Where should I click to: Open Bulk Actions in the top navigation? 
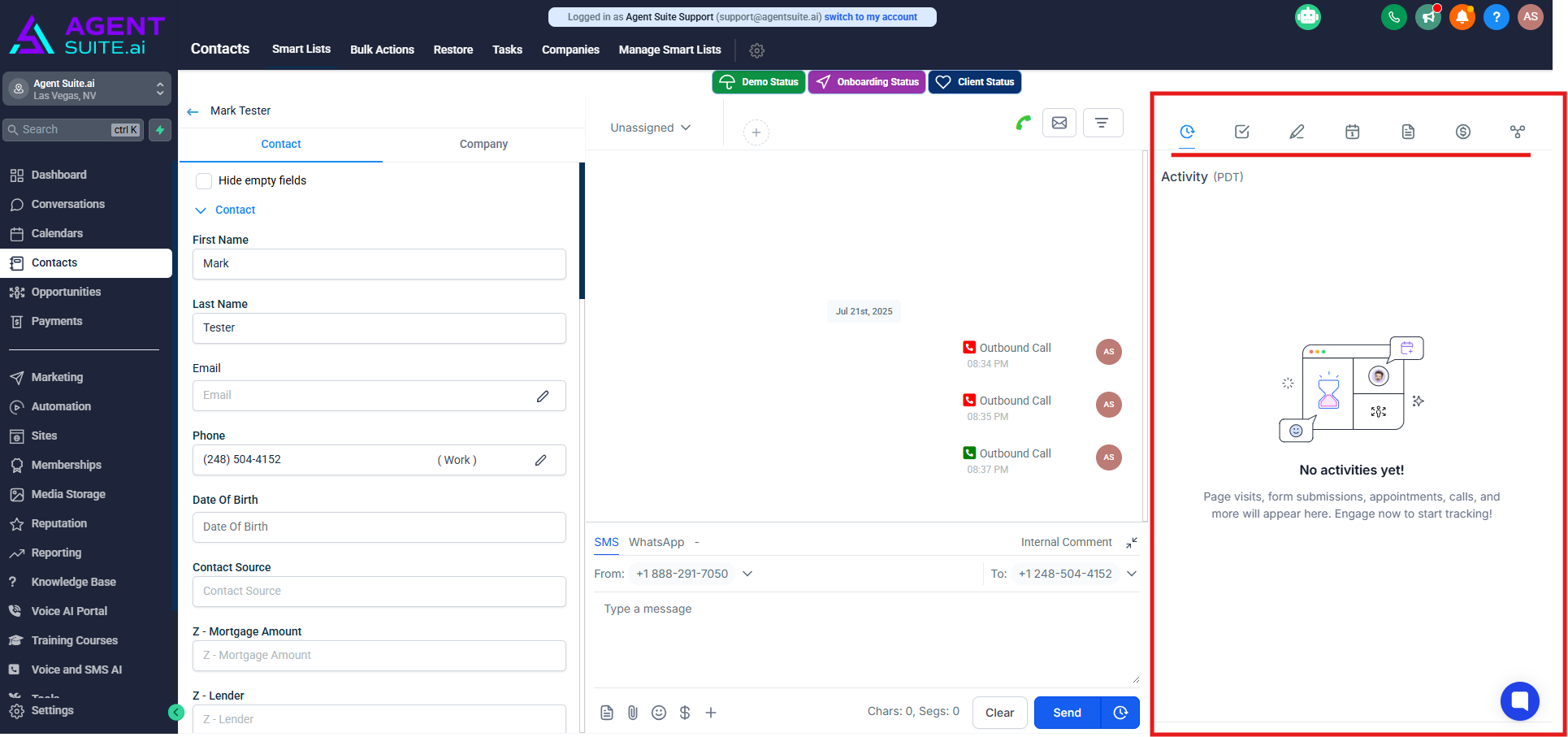coord(382,50)
